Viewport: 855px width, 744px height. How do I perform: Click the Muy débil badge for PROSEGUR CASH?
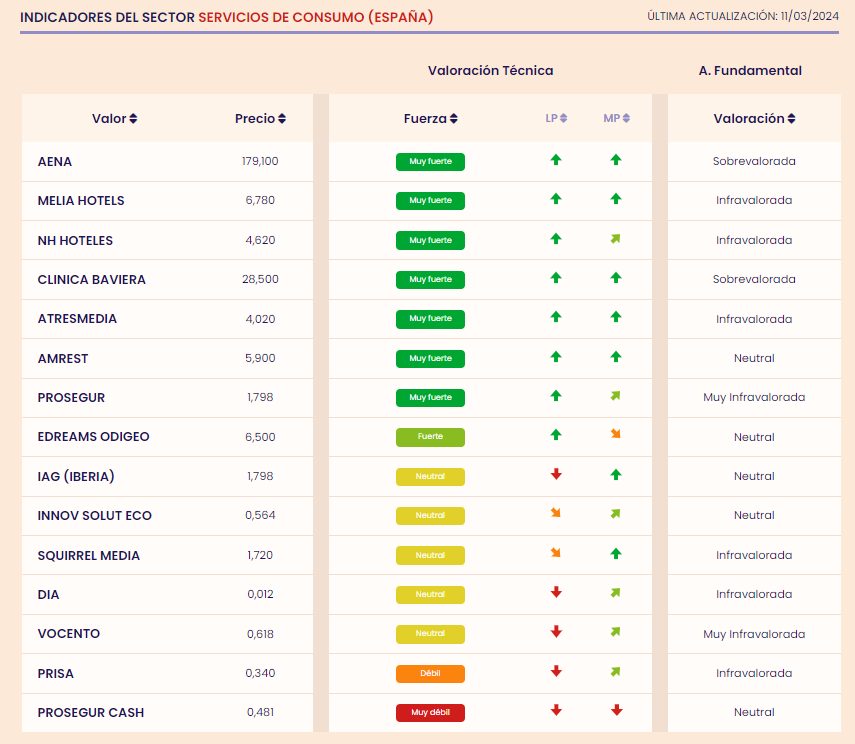430,712
